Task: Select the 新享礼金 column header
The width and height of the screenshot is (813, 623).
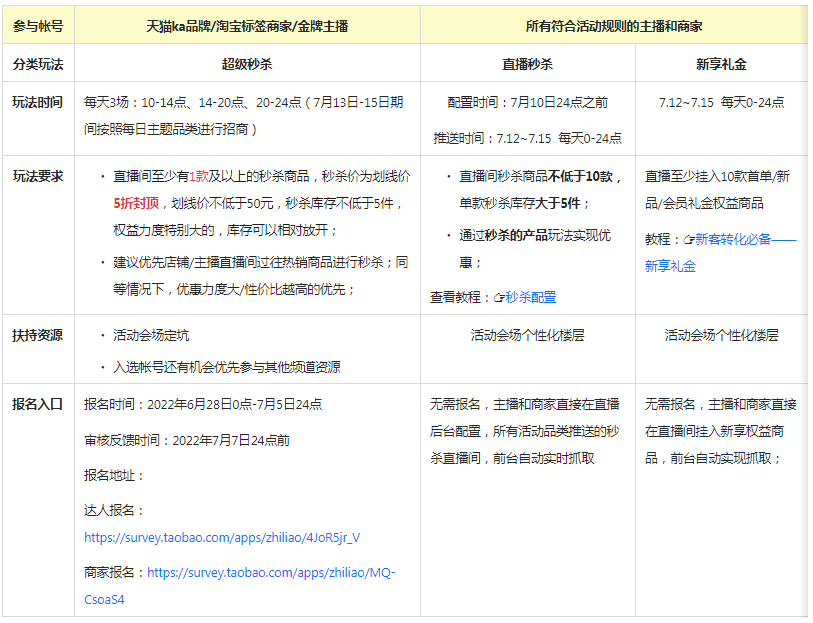Action: click(x=722, y=64)
